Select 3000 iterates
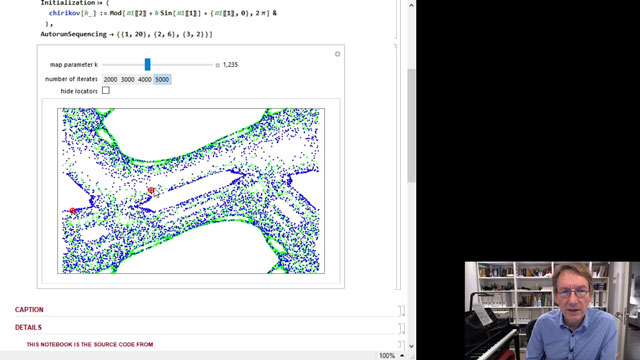 click(x=127, y=80)
